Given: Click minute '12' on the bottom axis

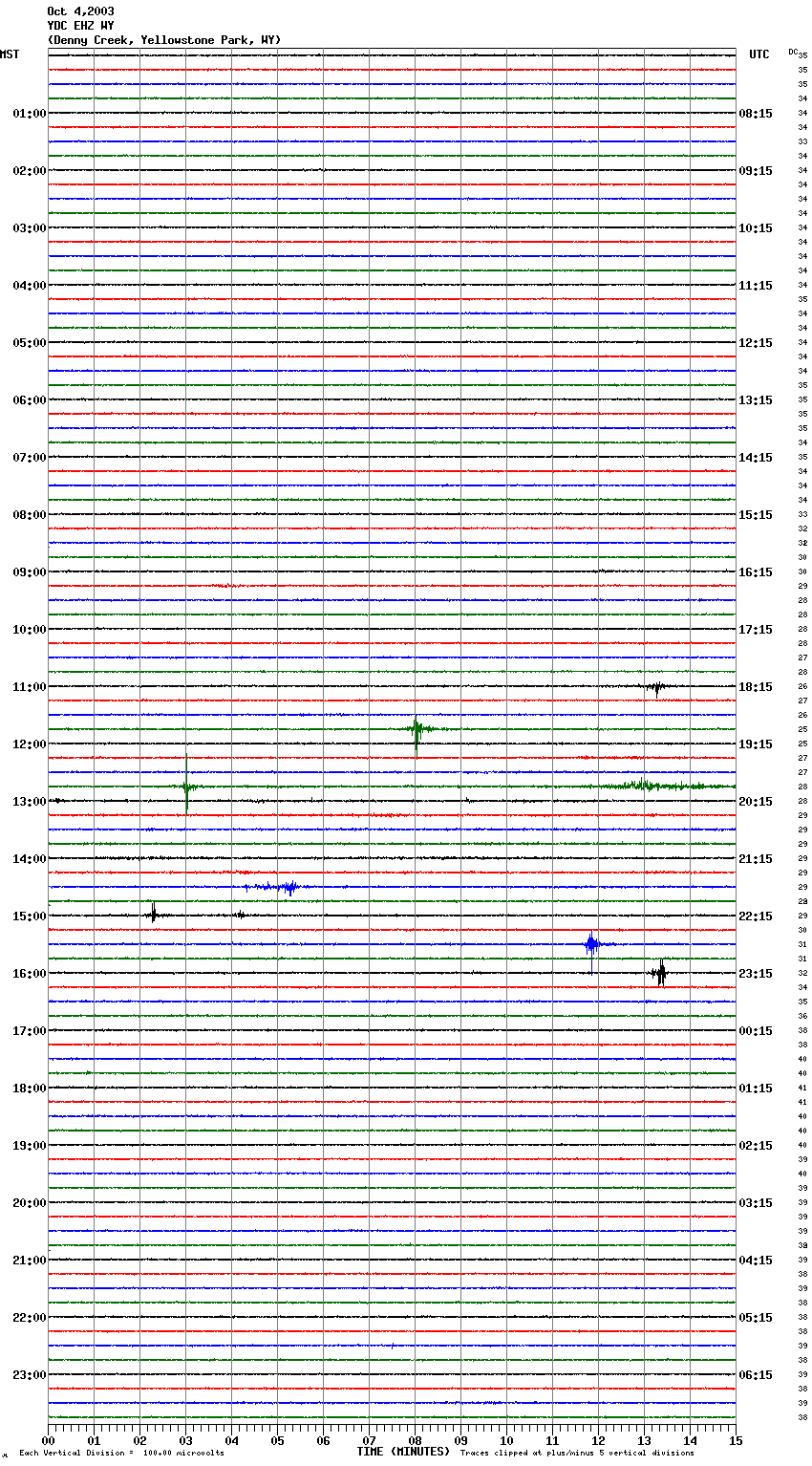Looking at the screenshot, I should click(598, 1440).
